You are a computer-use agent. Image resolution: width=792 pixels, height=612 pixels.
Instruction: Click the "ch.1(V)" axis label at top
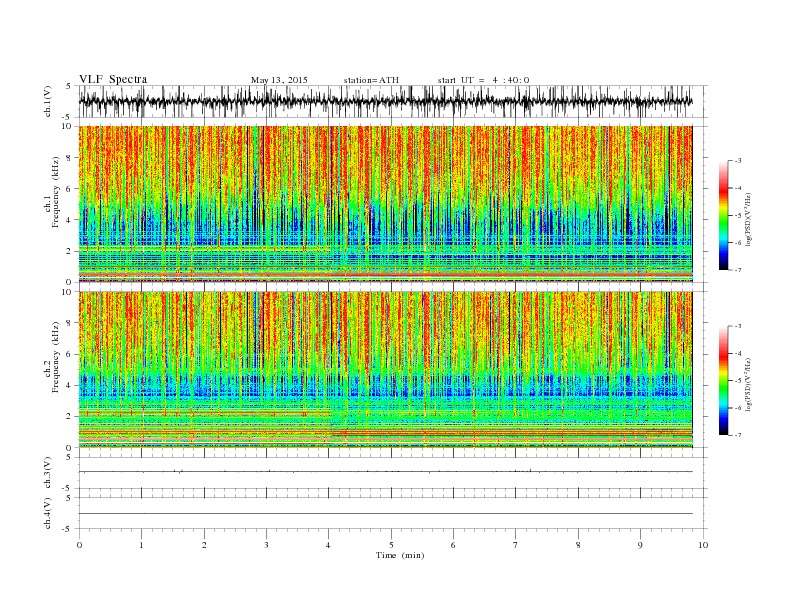click(x=48, y=102)
